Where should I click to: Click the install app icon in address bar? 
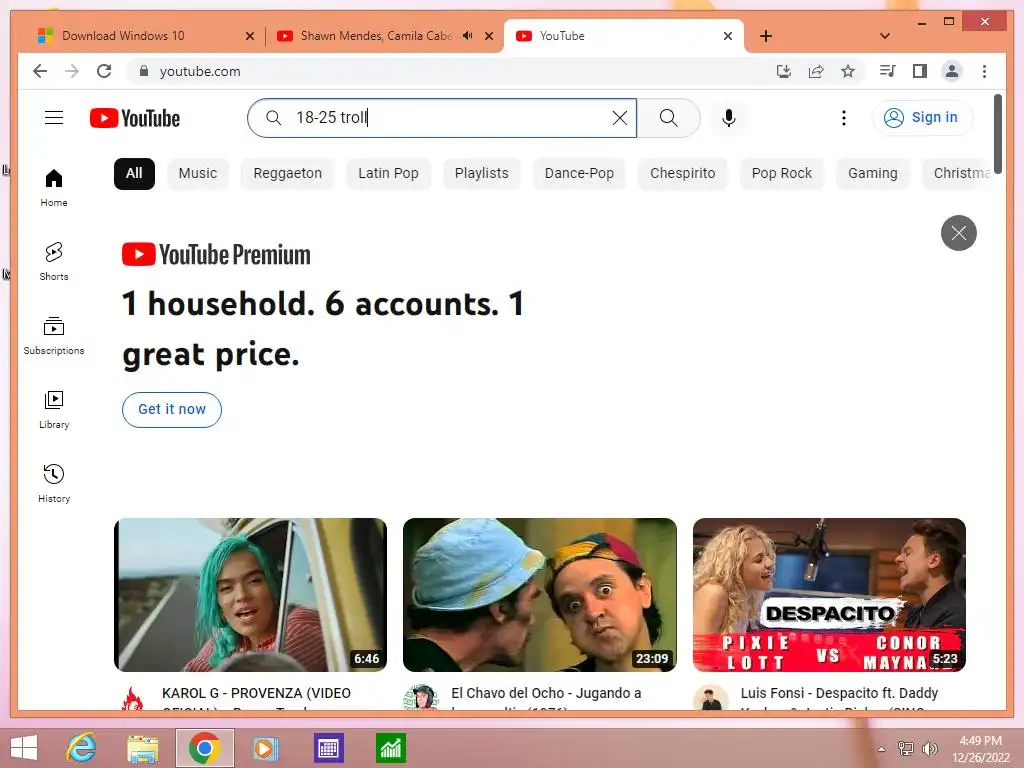(784, 71)
